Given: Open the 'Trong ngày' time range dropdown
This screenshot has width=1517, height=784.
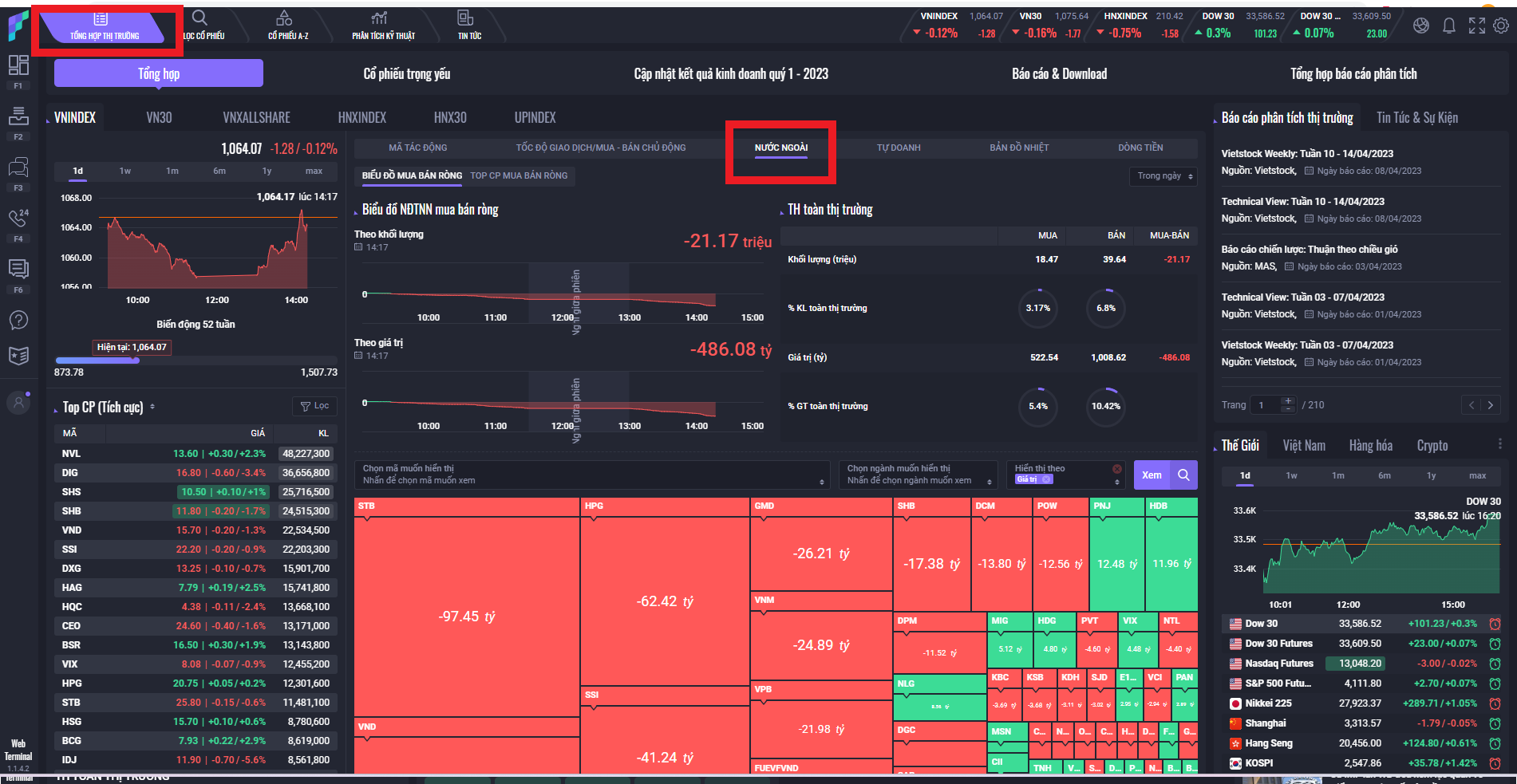Looking at the screenshot, I should [1163, 176].
